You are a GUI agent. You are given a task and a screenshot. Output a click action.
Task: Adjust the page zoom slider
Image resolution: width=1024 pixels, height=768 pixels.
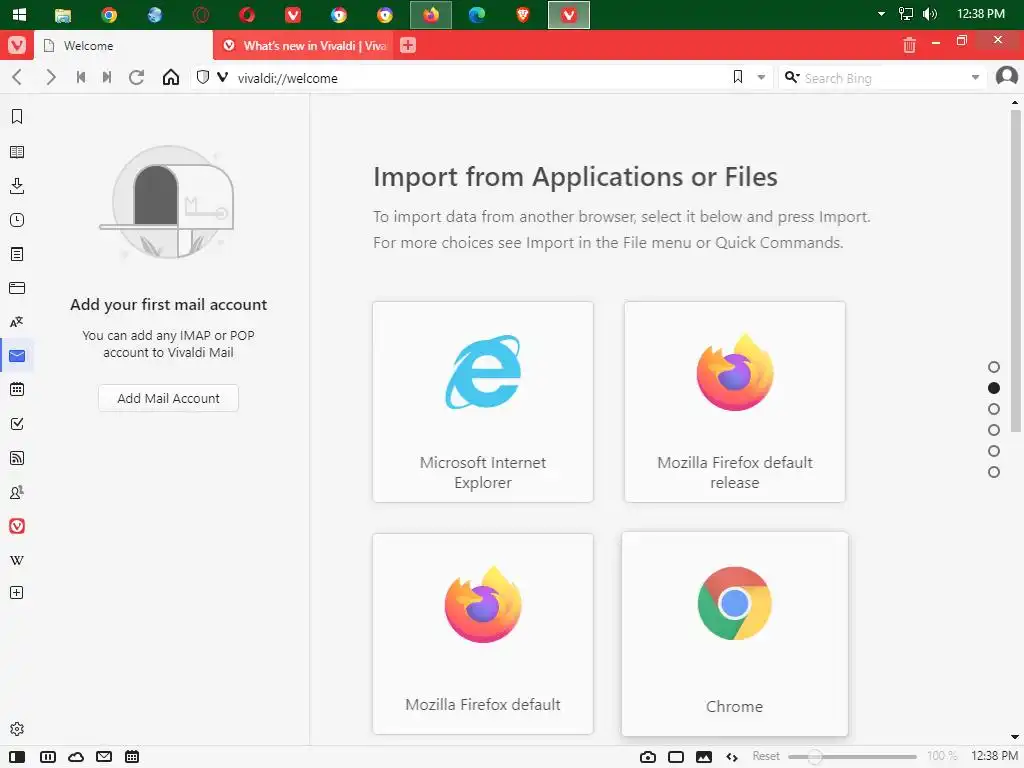pos(852,757)
